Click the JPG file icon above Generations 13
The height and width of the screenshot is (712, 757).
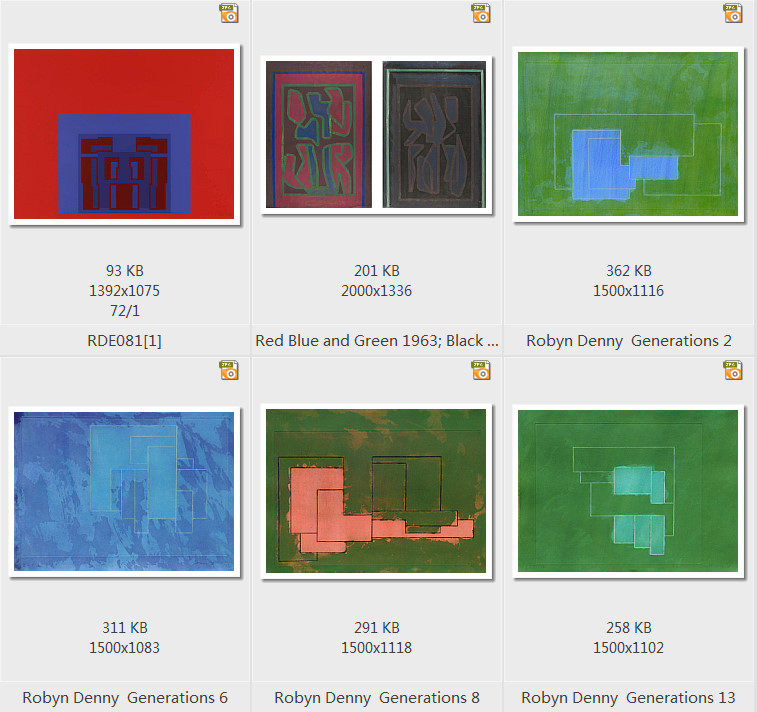(x=733, y=370)
